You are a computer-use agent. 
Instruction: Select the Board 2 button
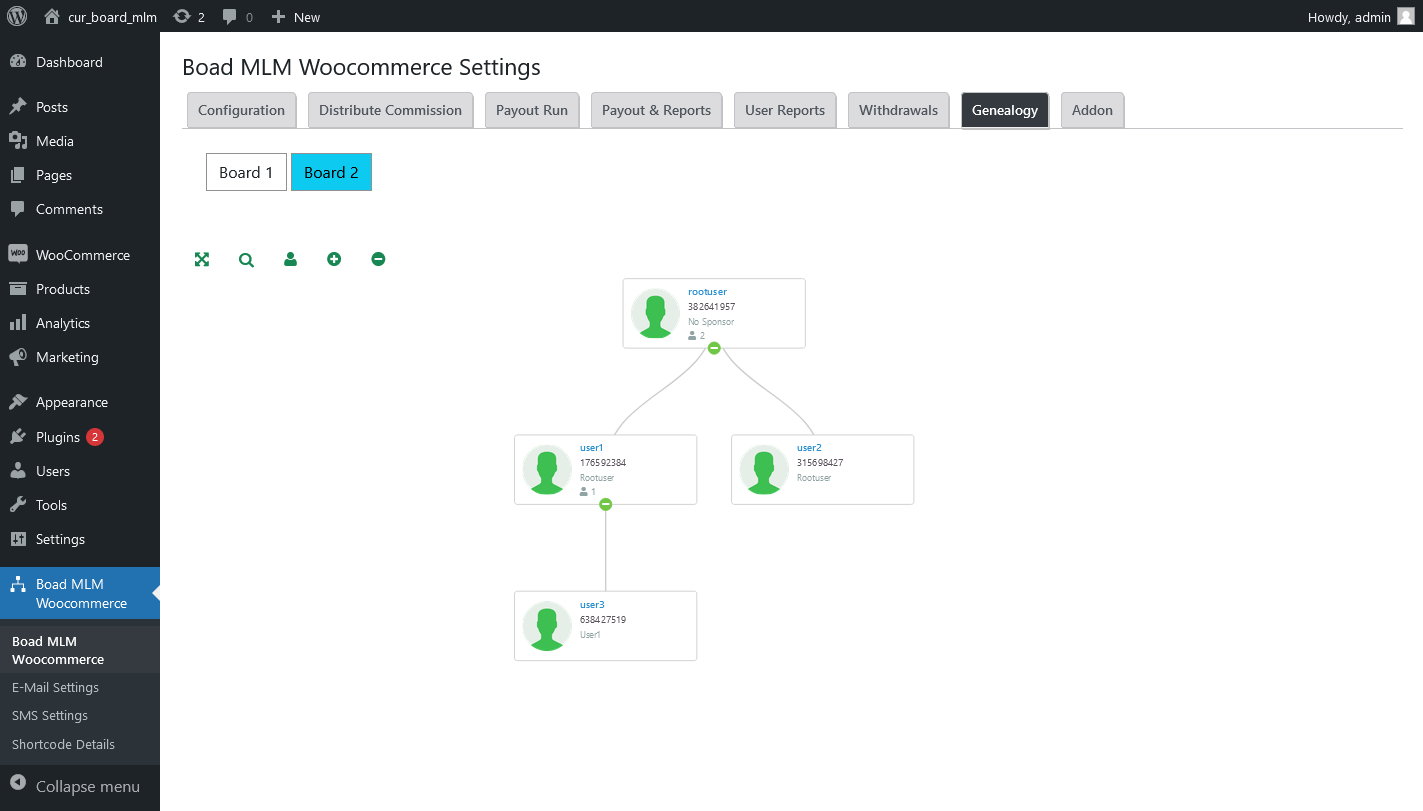[331, 172]
